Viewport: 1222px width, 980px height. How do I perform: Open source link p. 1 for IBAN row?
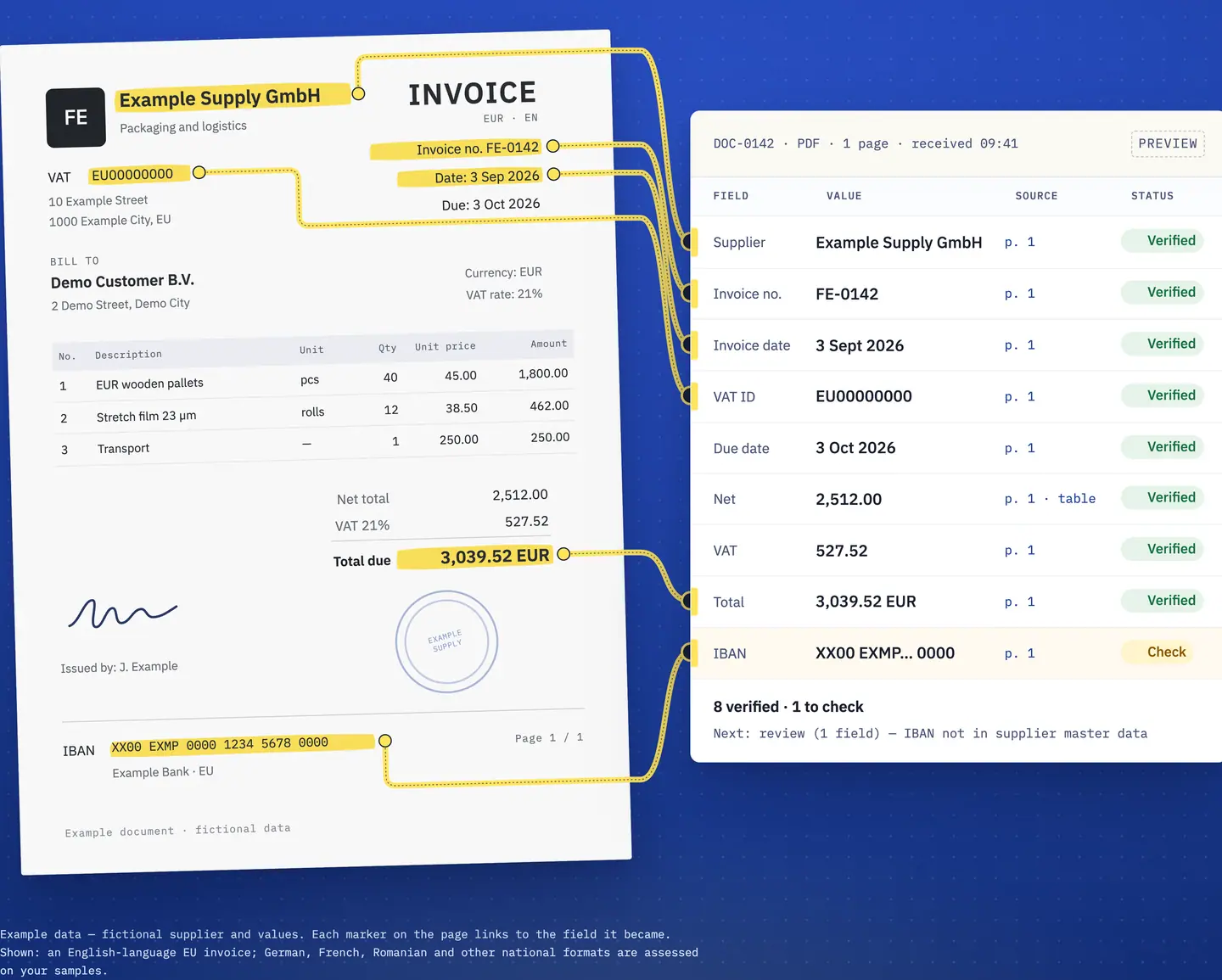coord(1019,653)
